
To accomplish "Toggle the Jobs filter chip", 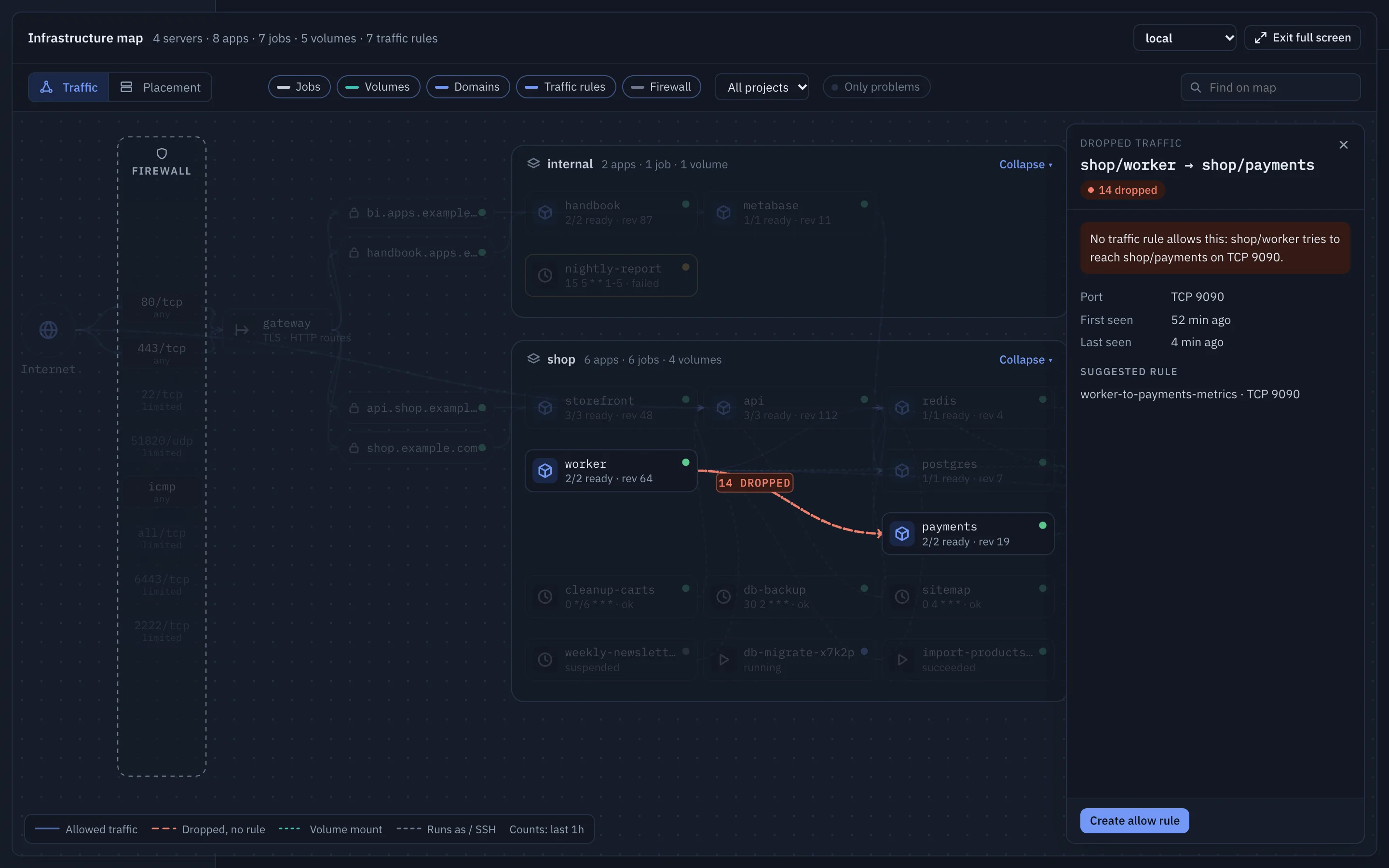I will coord(299,87).
